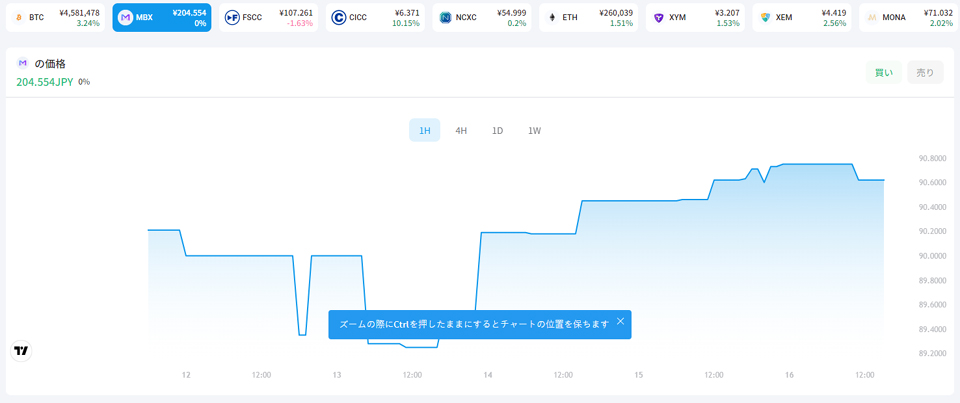The width and height of the screenshot is (960, 403).
Task: Click the ¥54.999 NCXC price
Action: click(x=510, y=12)
